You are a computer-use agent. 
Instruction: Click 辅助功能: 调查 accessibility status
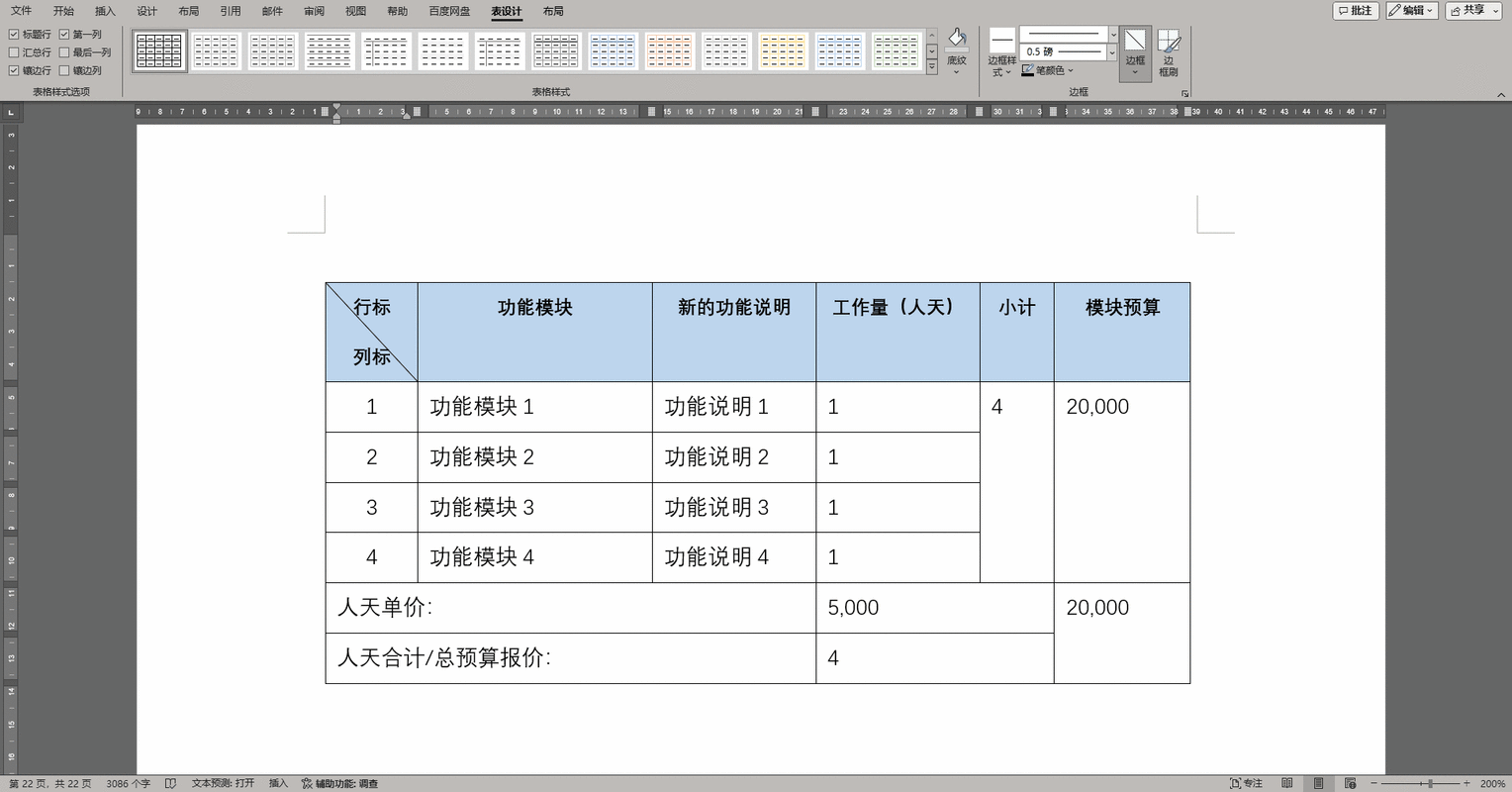point(339,783)
